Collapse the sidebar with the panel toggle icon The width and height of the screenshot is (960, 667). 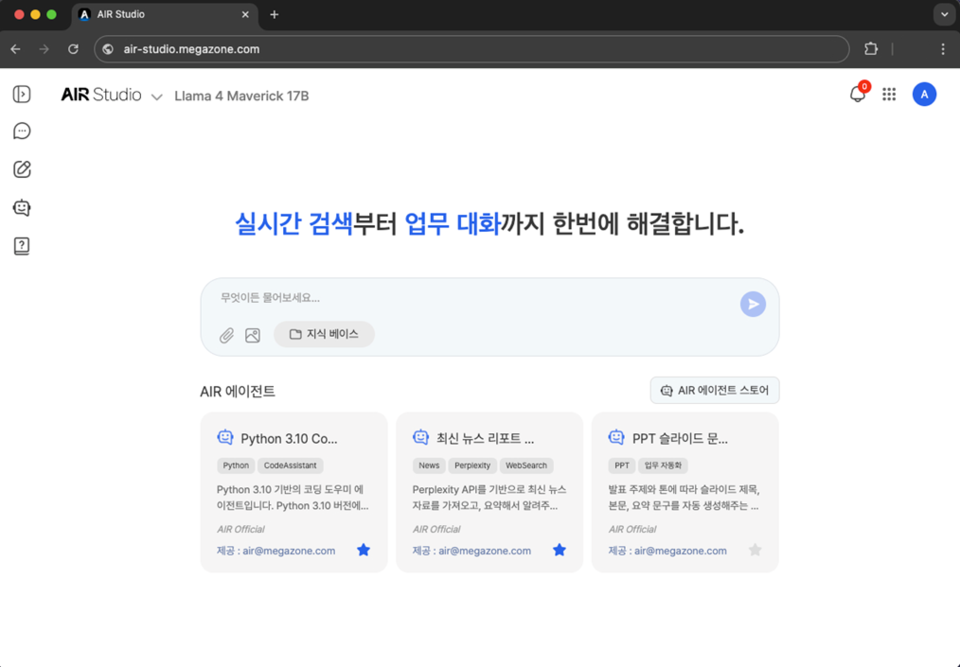click(22, 94)
